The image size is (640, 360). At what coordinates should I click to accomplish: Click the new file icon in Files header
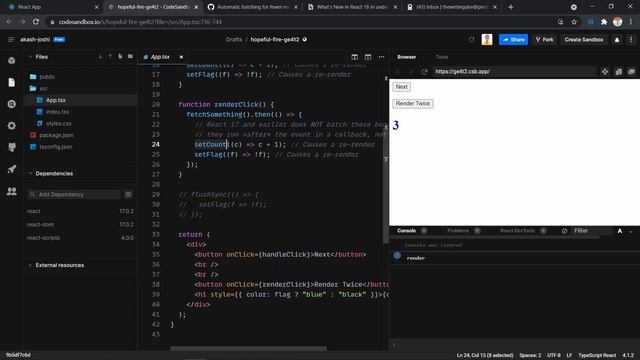point(120,56)
